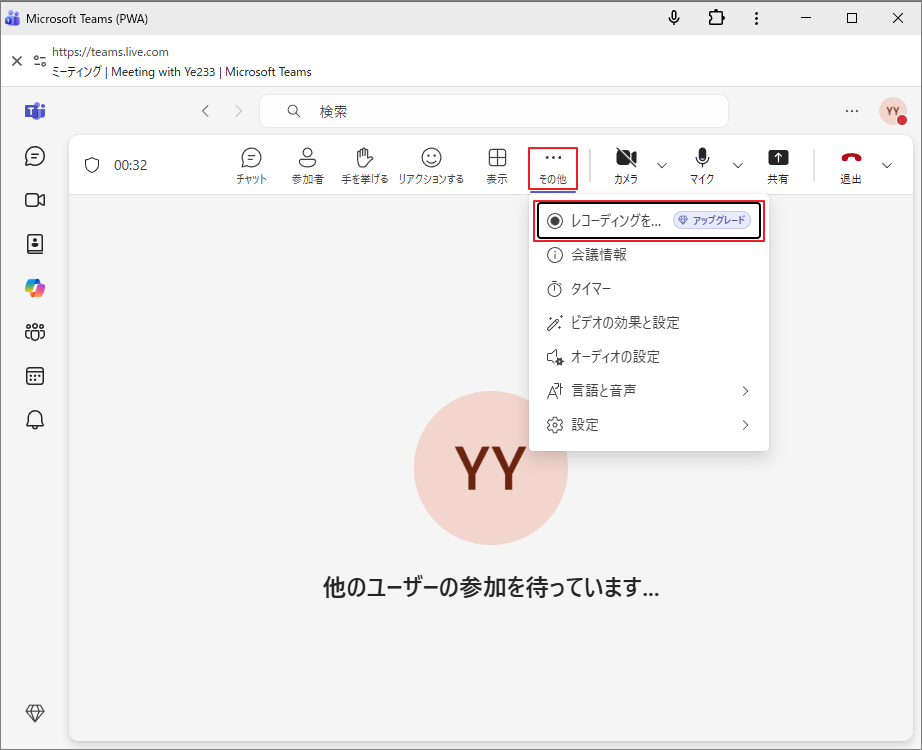The image size is (922, 750).
Task: Click the meeting shield security icon
Action: tap(92, 165)
